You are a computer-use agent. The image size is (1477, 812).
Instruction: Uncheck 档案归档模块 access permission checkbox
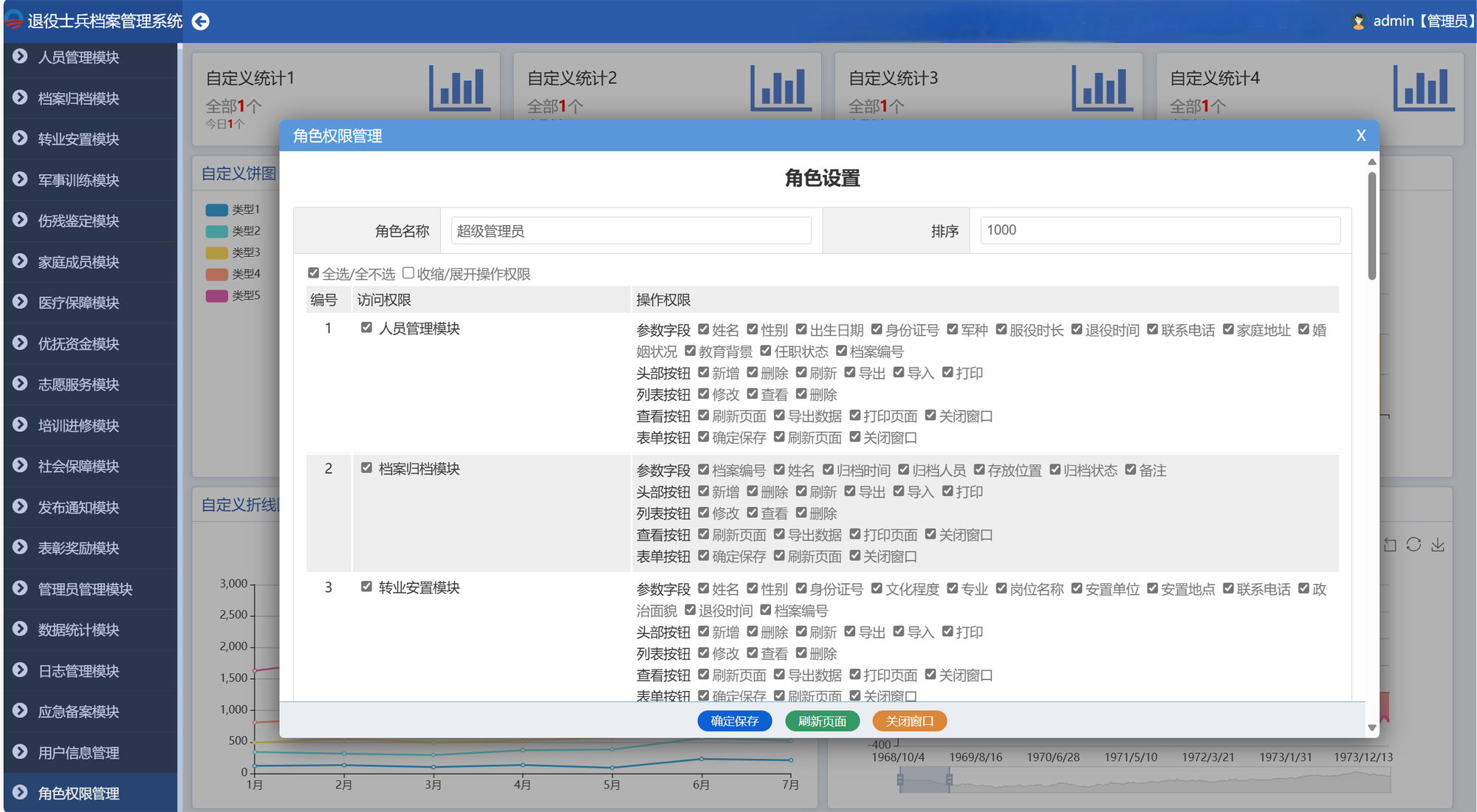coord(366,468)
